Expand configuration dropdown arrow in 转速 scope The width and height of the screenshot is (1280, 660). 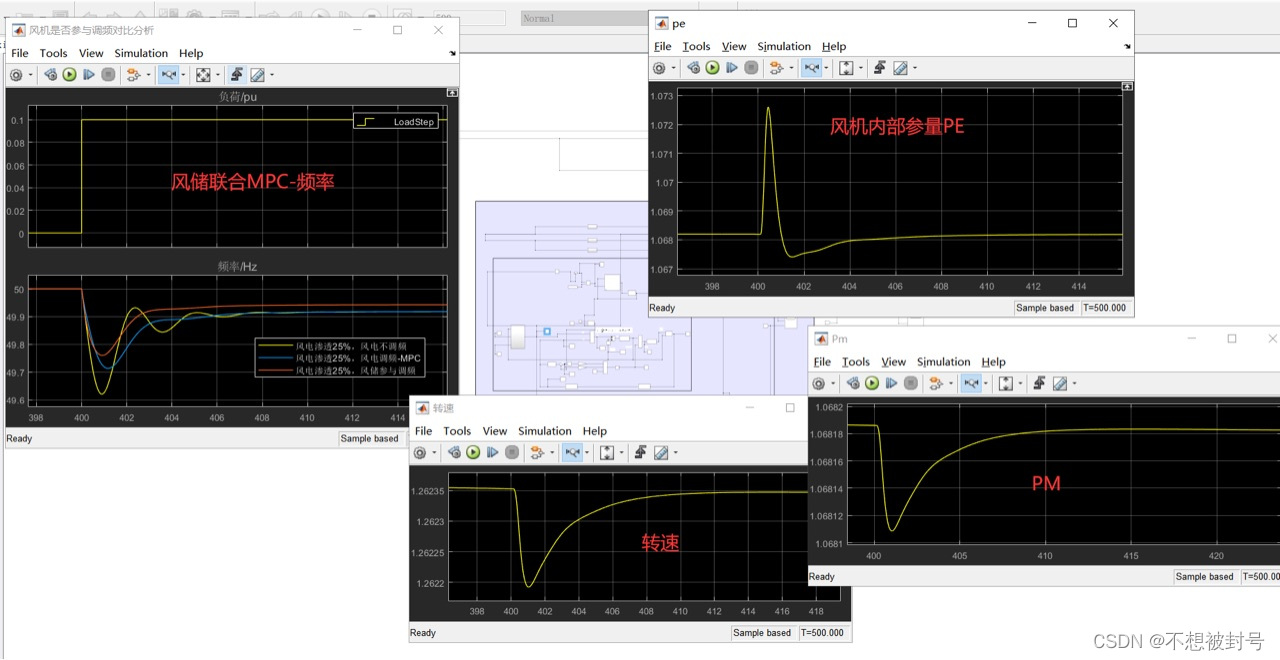tap(435, 453)
